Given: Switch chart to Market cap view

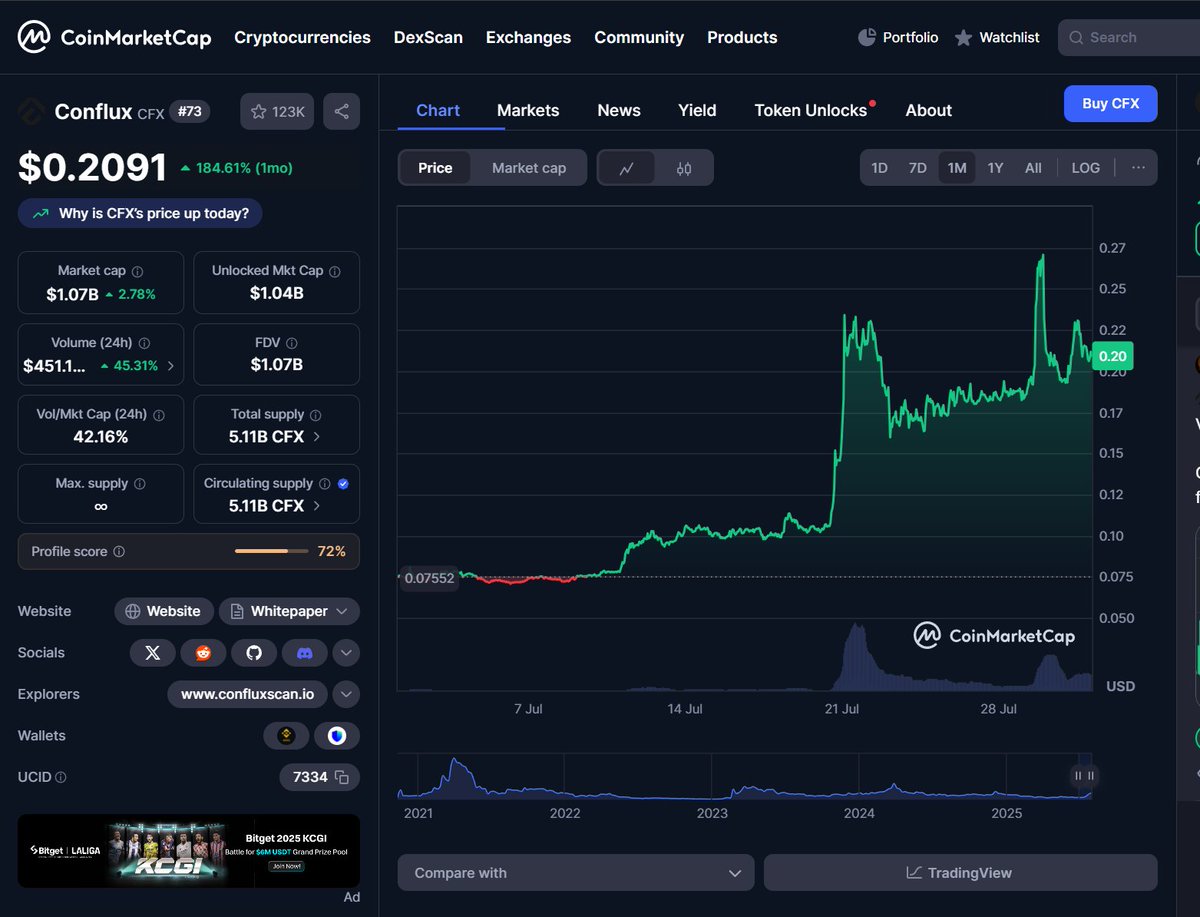Looking at the screenshot, I should pos(529,168).
